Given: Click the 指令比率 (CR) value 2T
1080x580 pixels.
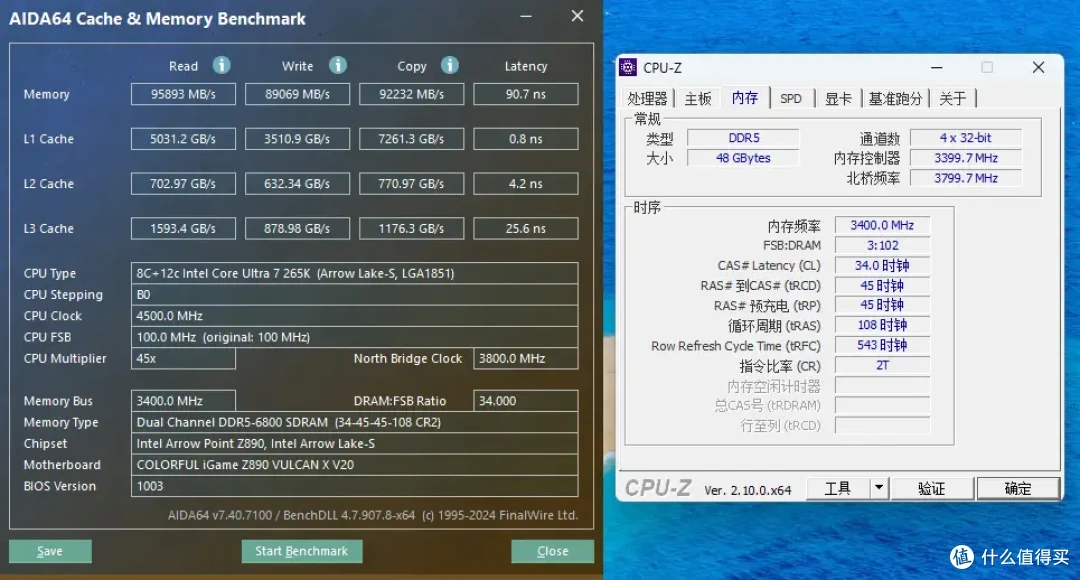Looking at the screenshot, I should 882,366.
